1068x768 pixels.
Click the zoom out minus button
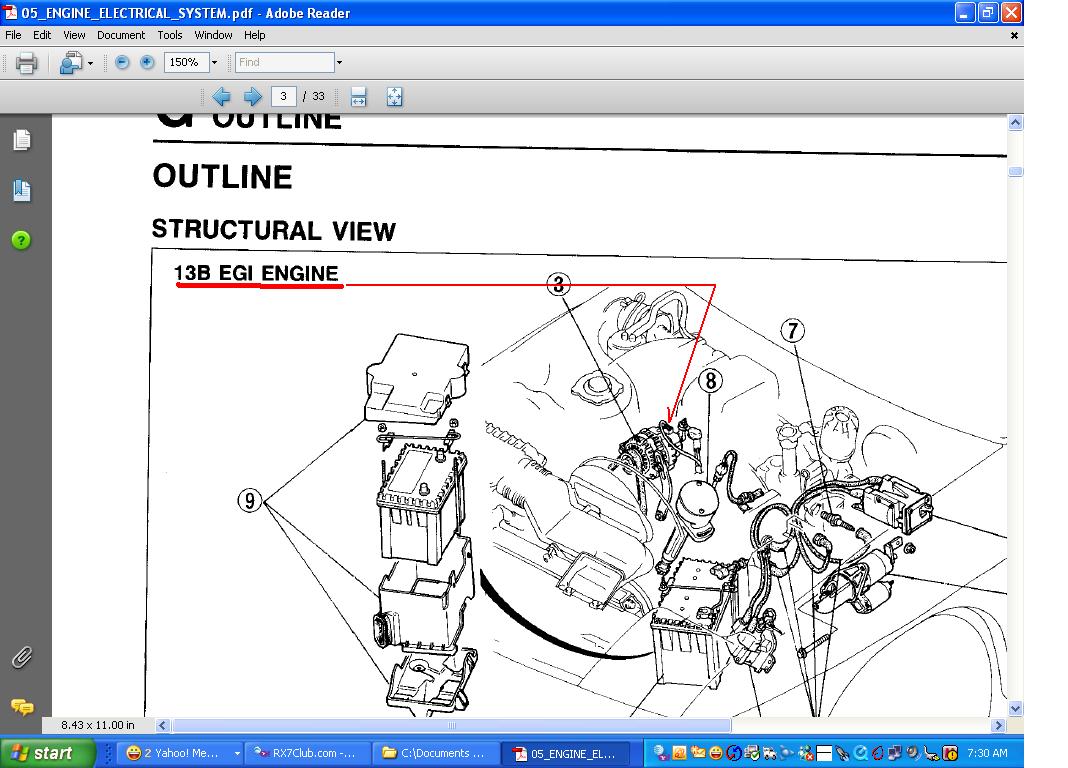[122, 62]
